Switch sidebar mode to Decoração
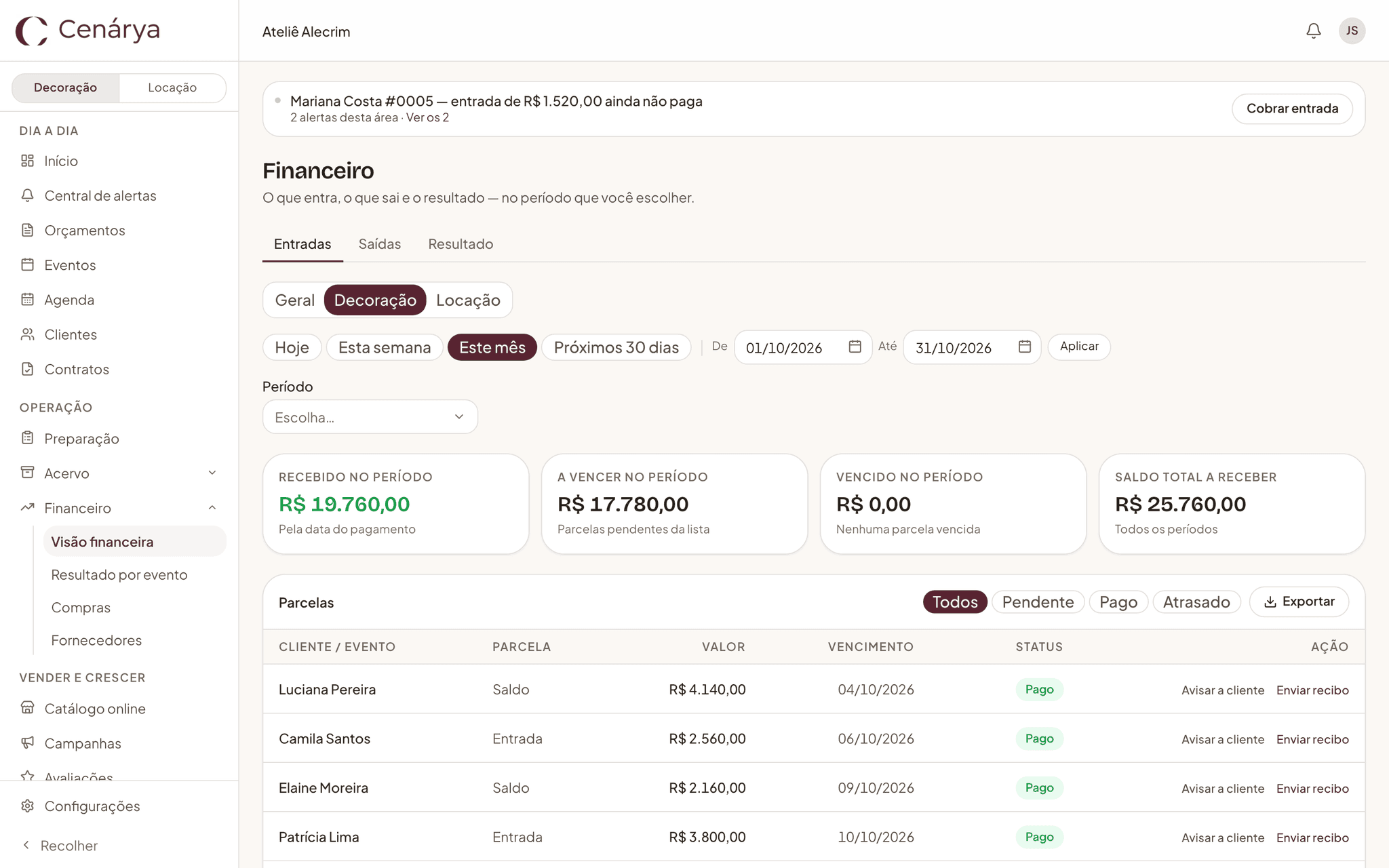 pos(66,87)
